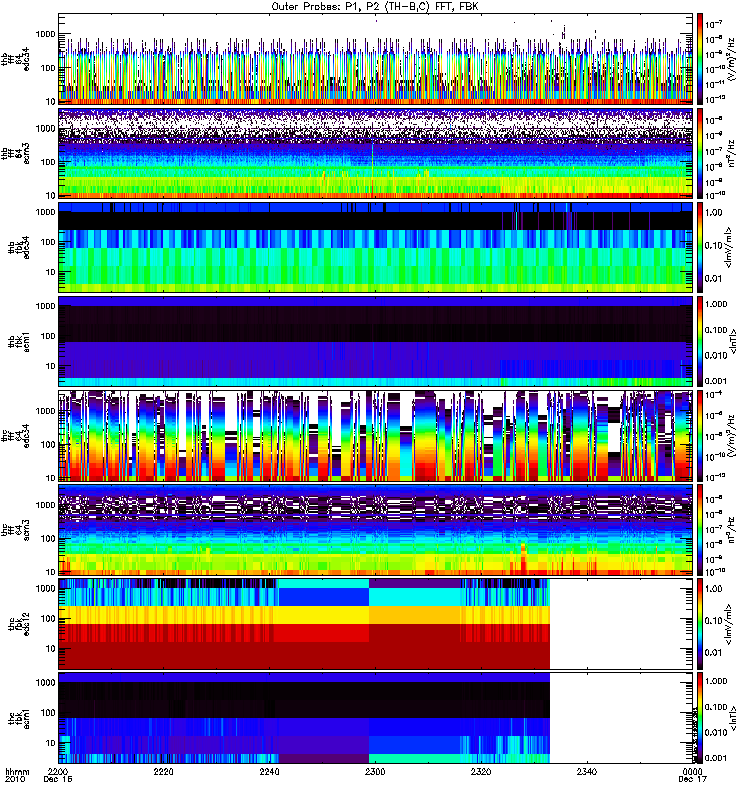This screenshot has height=800, width=750.
Task: Select the nT²/Hz unit label of thc scm3 panel
Action: 731,530
